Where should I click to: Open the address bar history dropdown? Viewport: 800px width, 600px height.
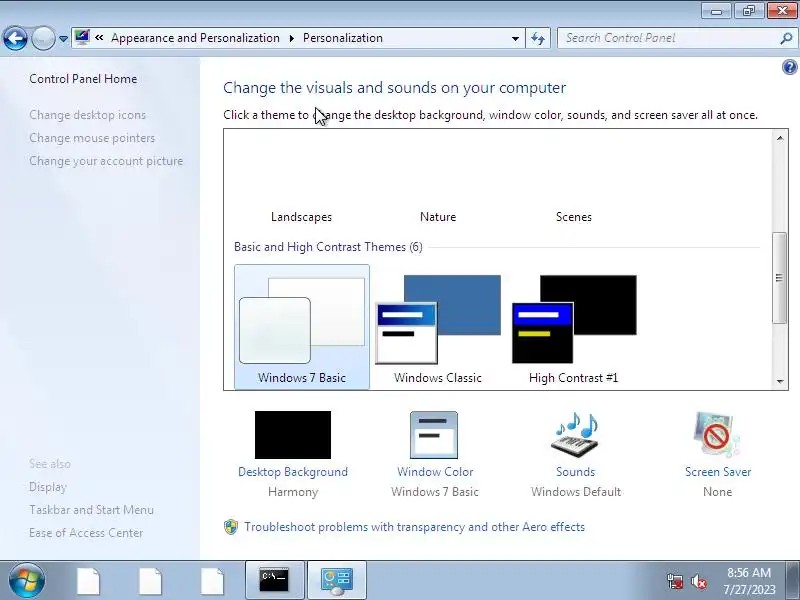tap(515, 38)
